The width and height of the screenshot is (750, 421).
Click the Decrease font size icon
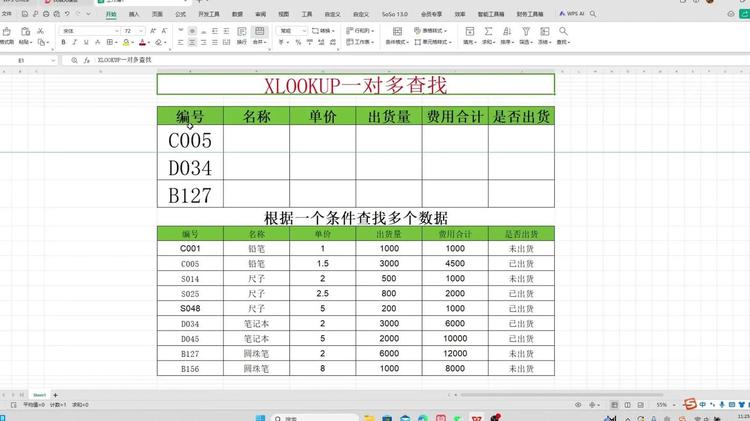point(164,31)
